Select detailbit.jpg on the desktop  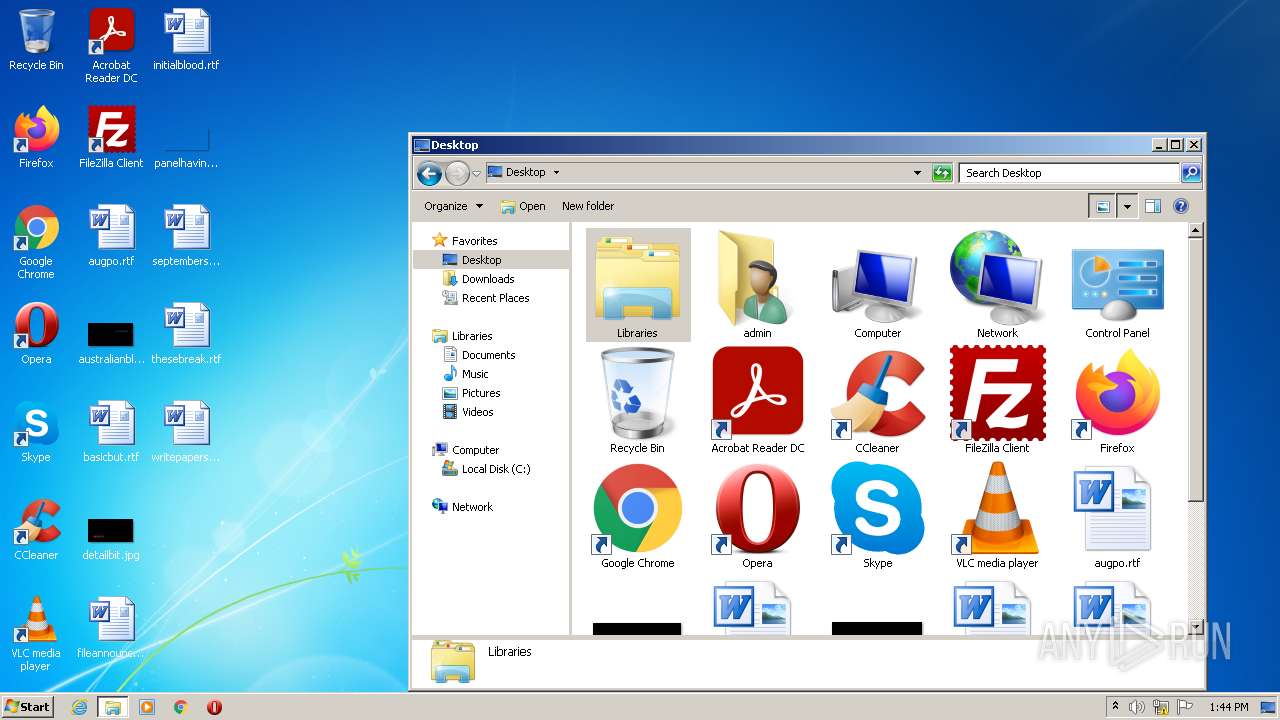point(111,538)
